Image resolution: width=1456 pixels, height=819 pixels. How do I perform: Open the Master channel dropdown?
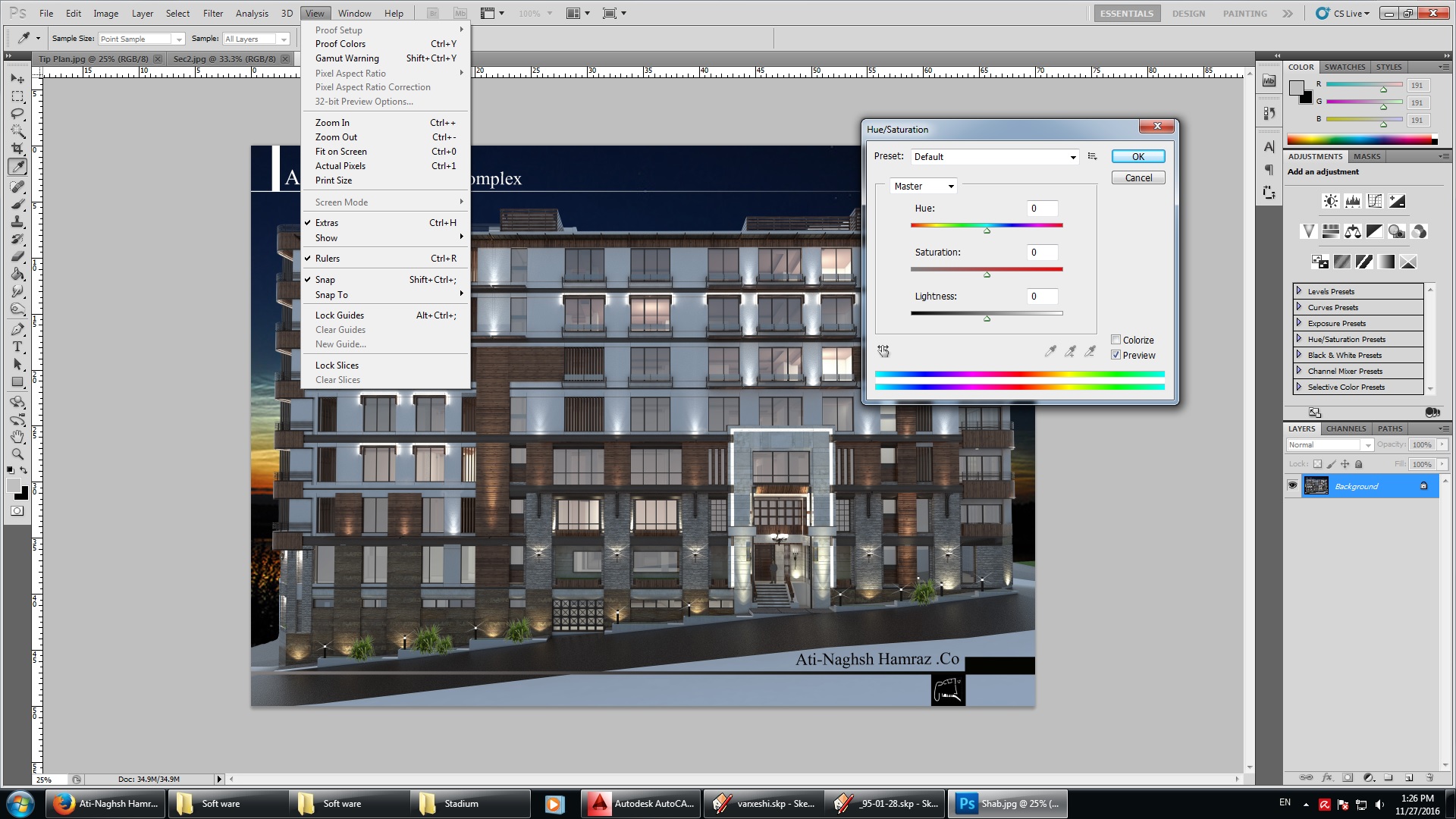(923, 187)
